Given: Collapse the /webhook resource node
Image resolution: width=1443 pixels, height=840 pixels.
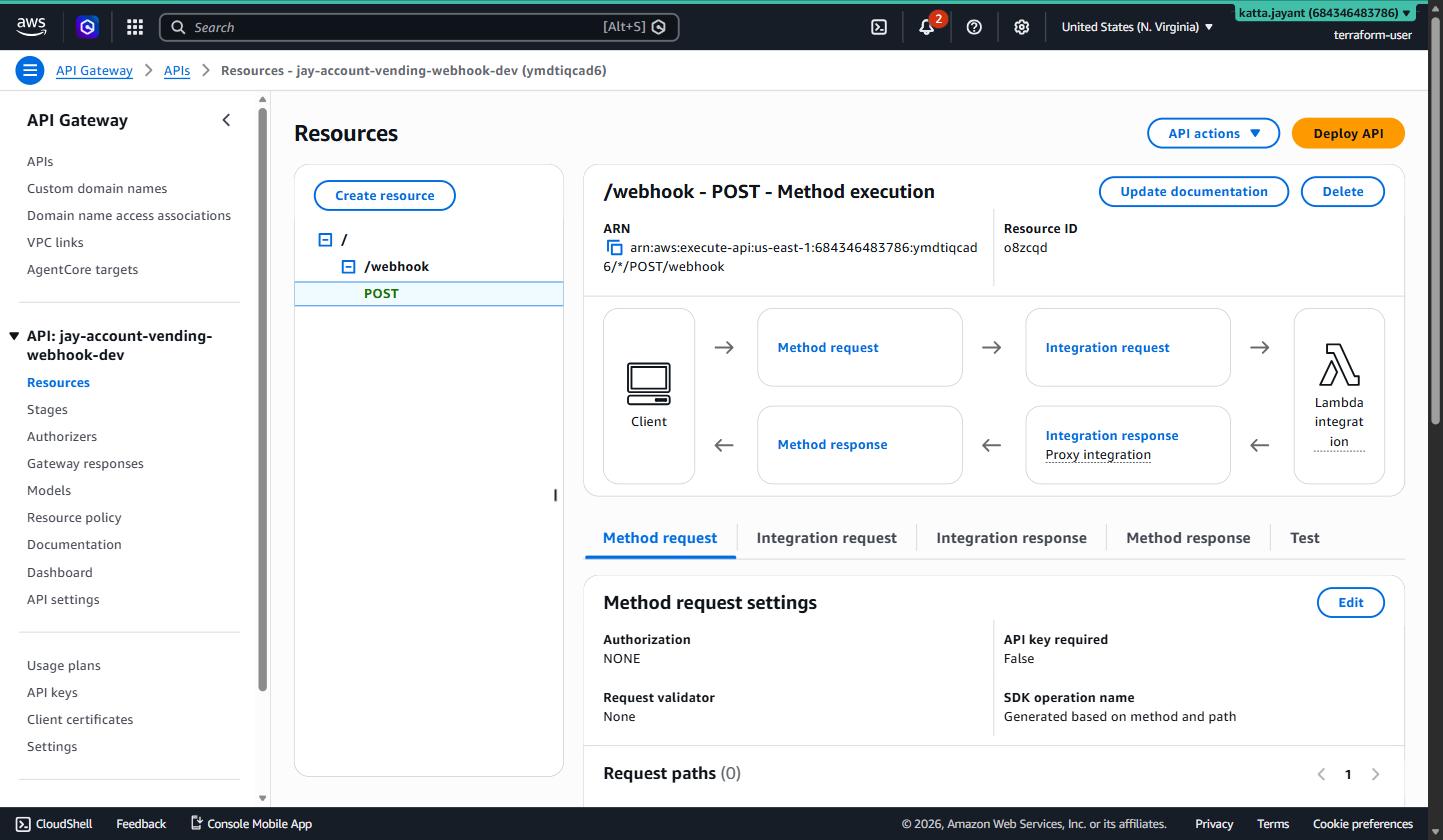Looking at the screenshot, I should coord(348,267).
